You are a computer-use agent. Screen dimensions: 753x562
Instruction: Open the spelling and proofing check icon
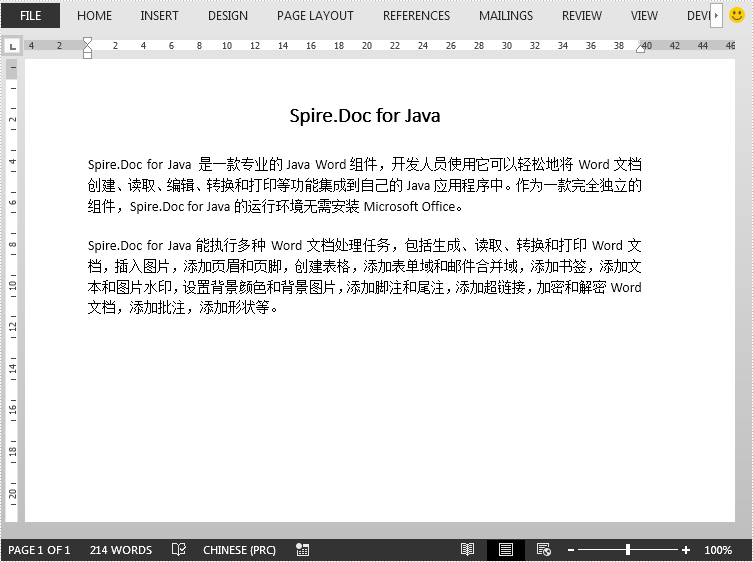tap(179, 550)
